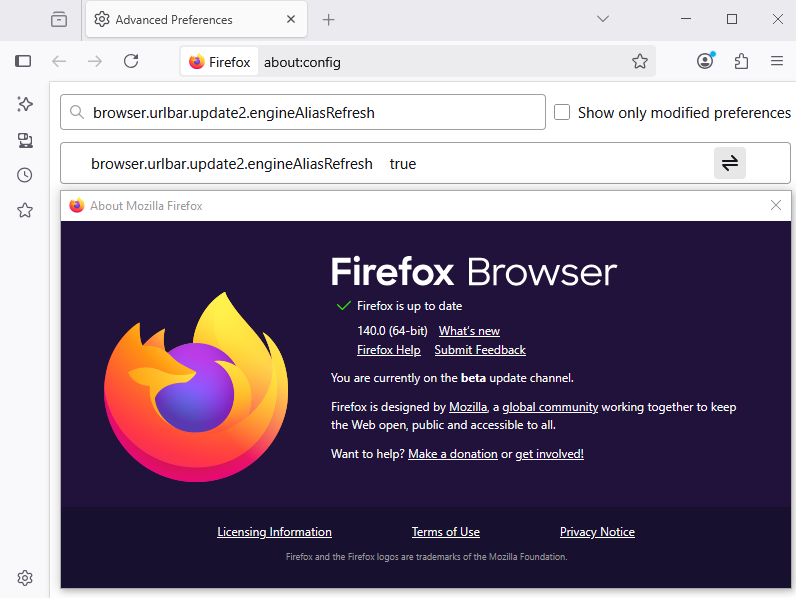Open a new tab with plus button
796x598 pixels.
328,20
